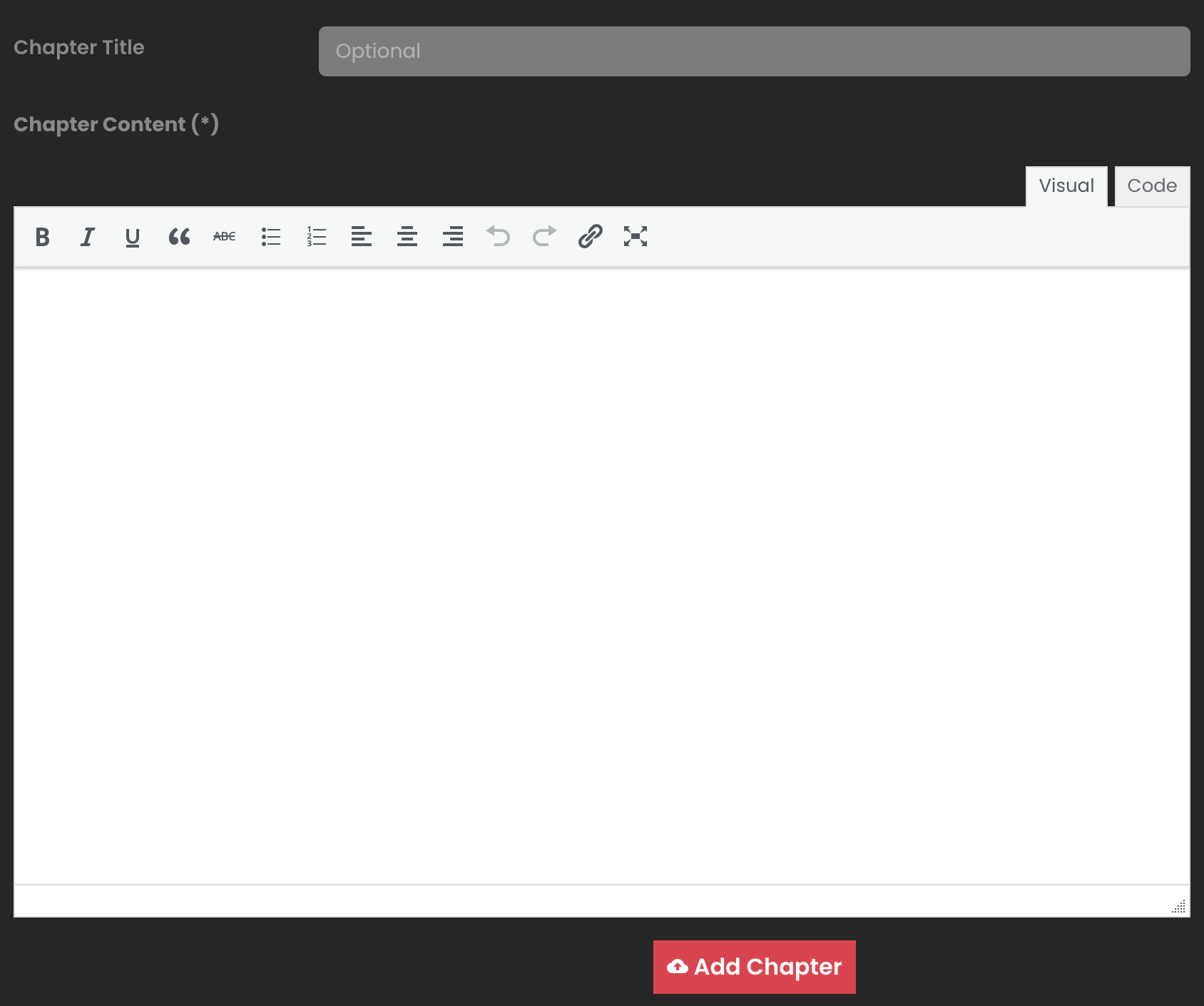Insert a bulleted list
The width and height of the screenshot is (1204, 1006).
click(271, 236)
